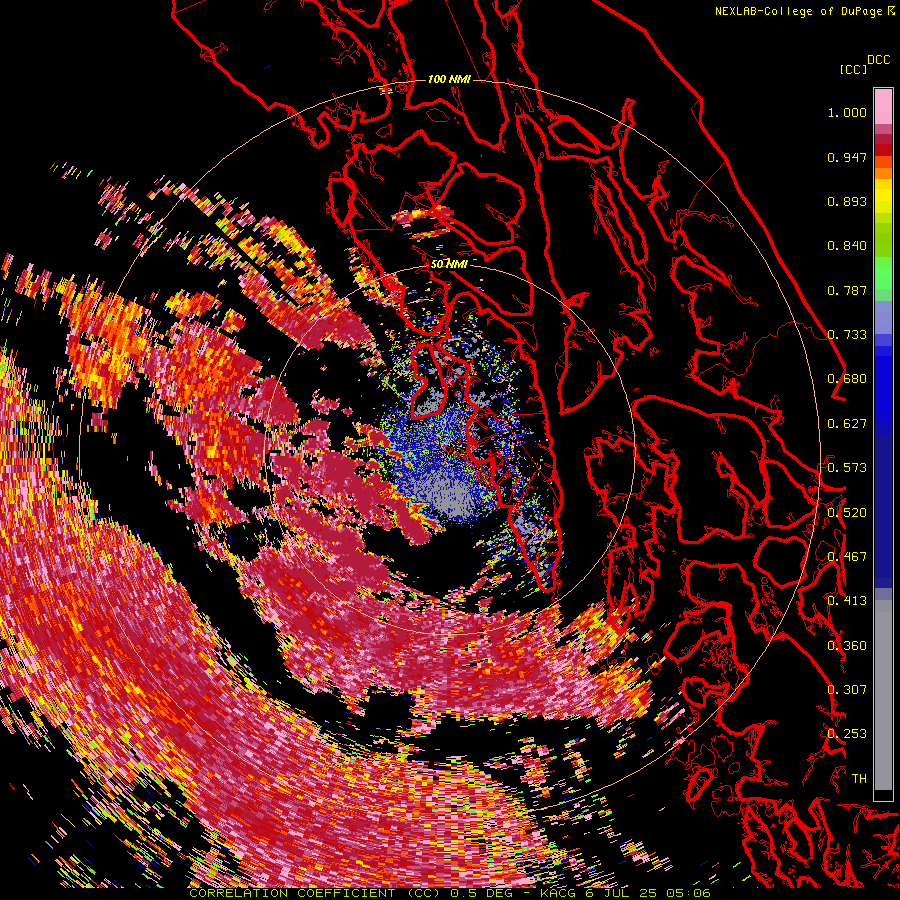The width and height of the screenshot is (900, 900).
Task: Pick the gray lower color bar segment
Action: pyautogui.click(x=883, y=700)
